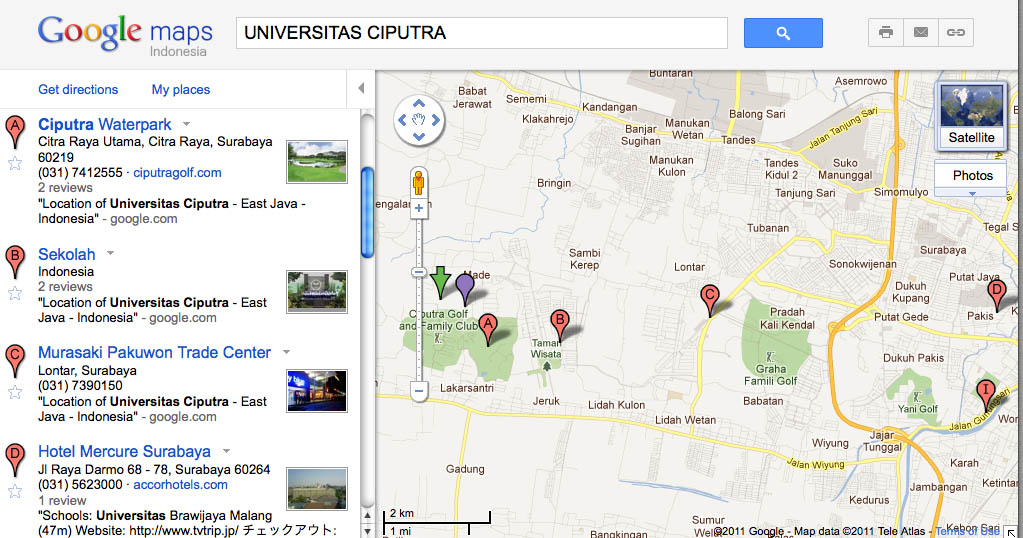Click the email envelope icon
Screen dimensions: 1023x538
[x=920, y=33]
